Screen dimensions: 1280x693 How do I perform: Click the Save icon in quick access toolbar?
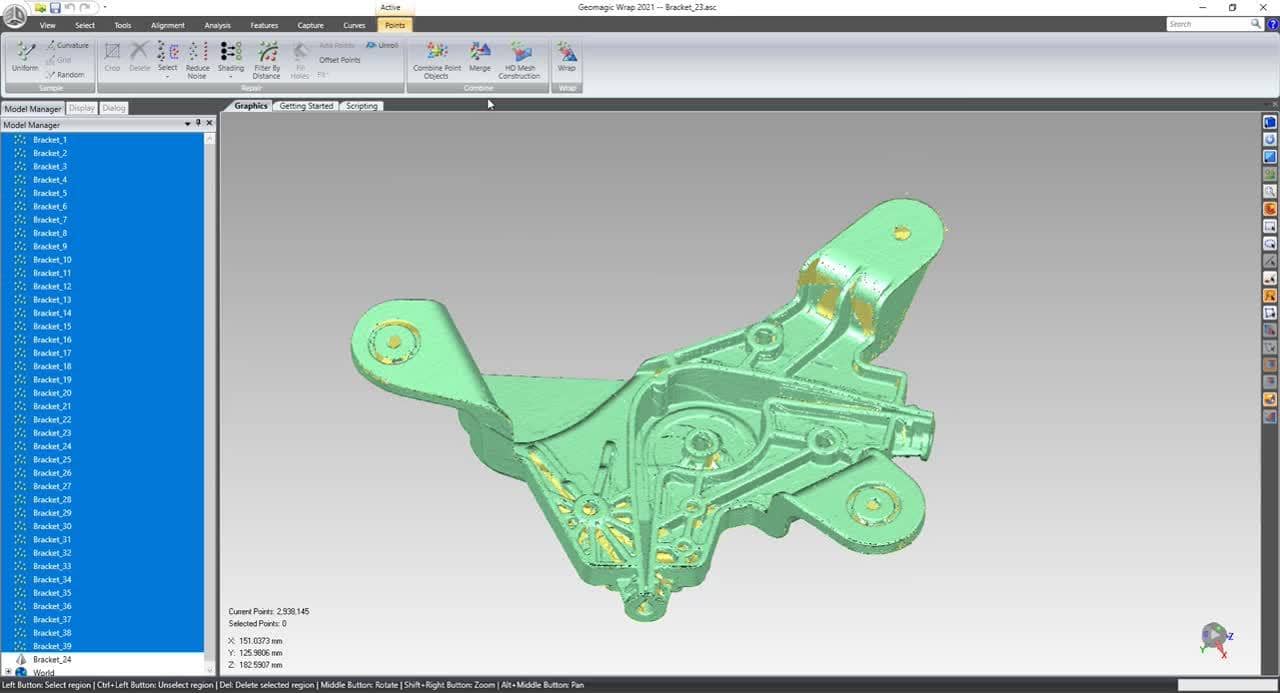point(55,8)
